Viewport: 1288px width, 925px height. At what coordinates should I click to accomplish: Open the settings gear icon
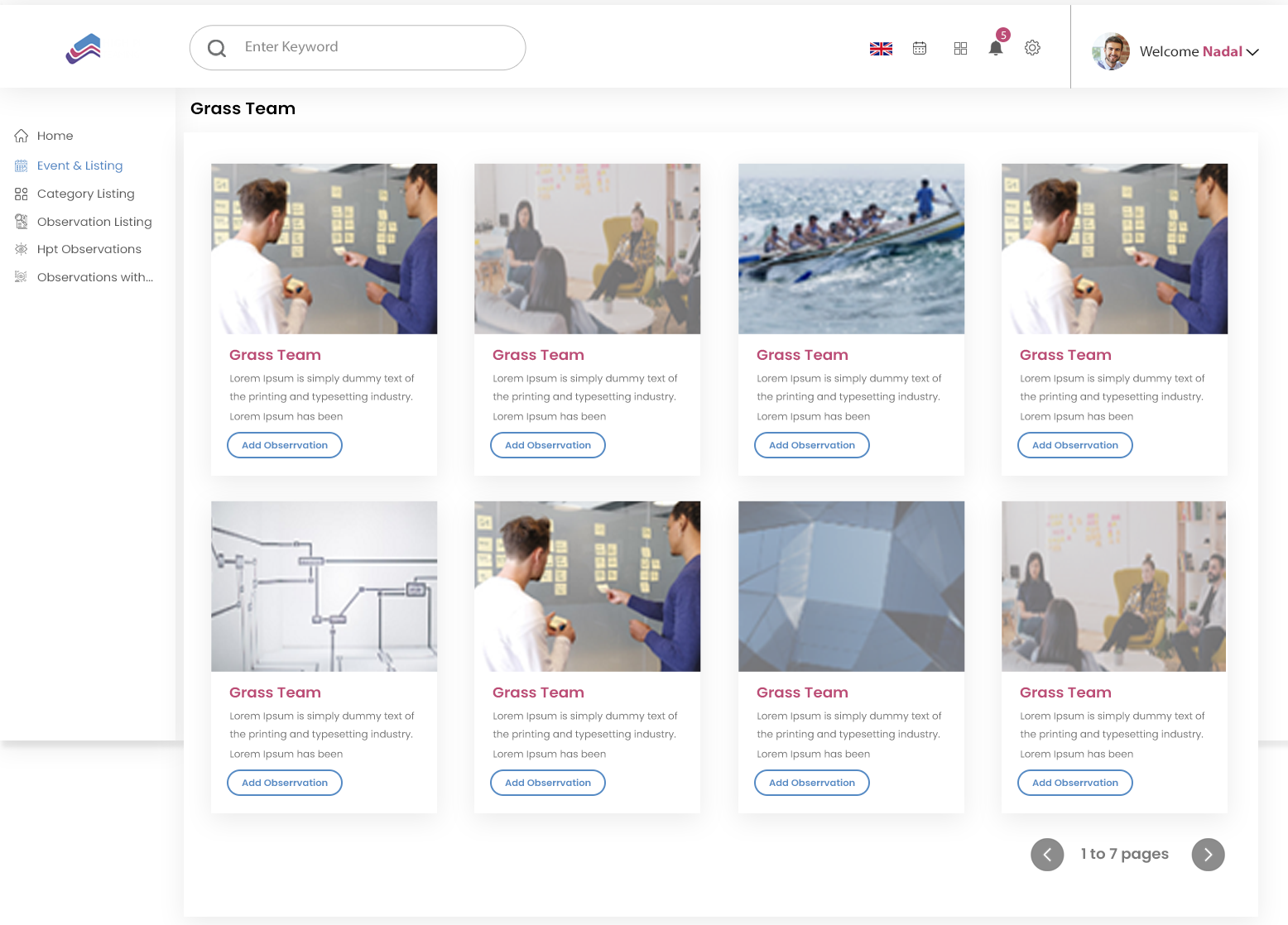(x=1032, y=48)
